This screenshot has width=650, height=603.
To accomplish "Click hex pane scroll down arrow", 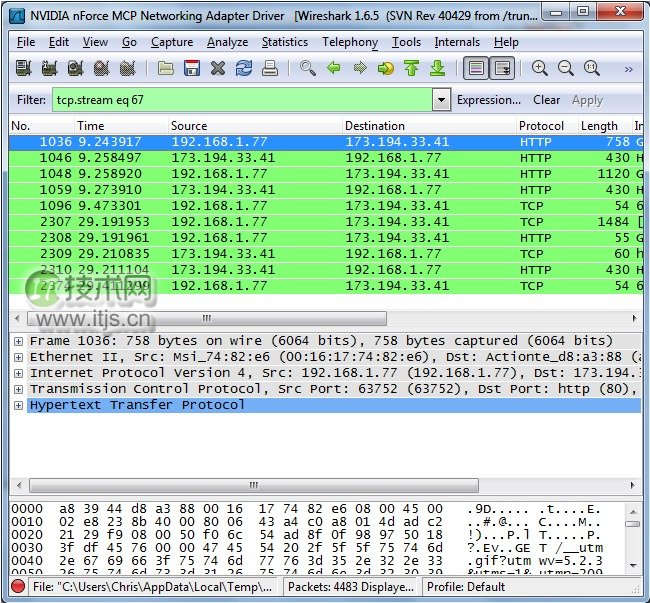I will click(x=633, y=566).
